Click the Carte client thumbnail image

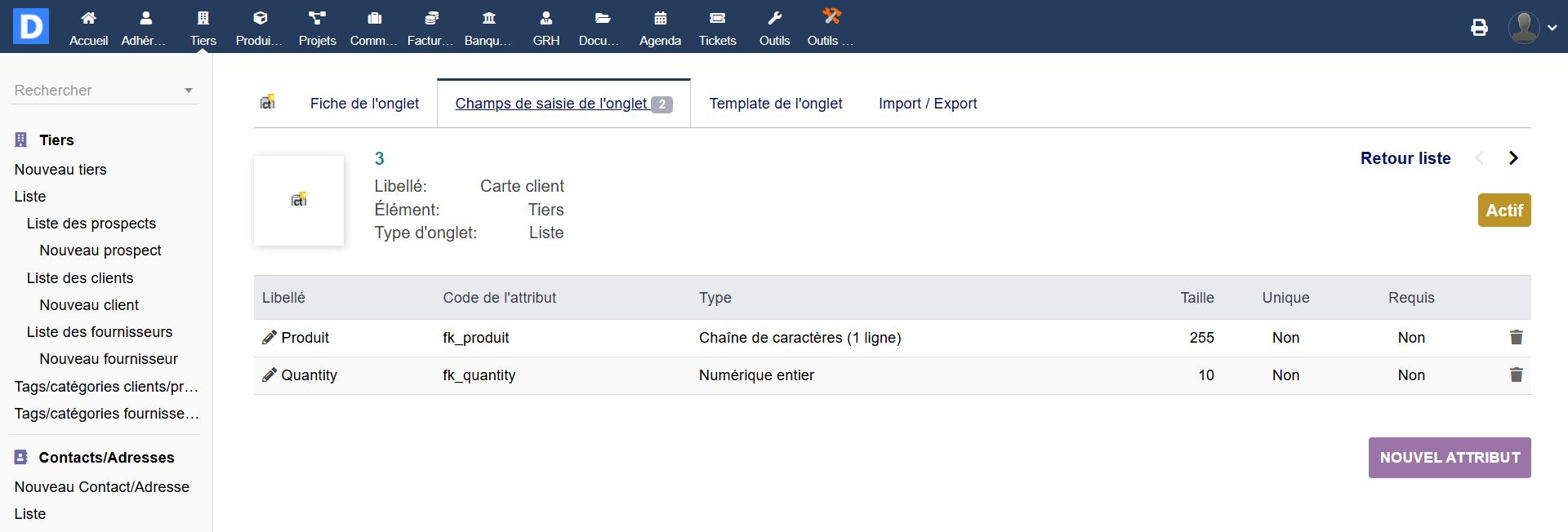[x=299, y=200]
